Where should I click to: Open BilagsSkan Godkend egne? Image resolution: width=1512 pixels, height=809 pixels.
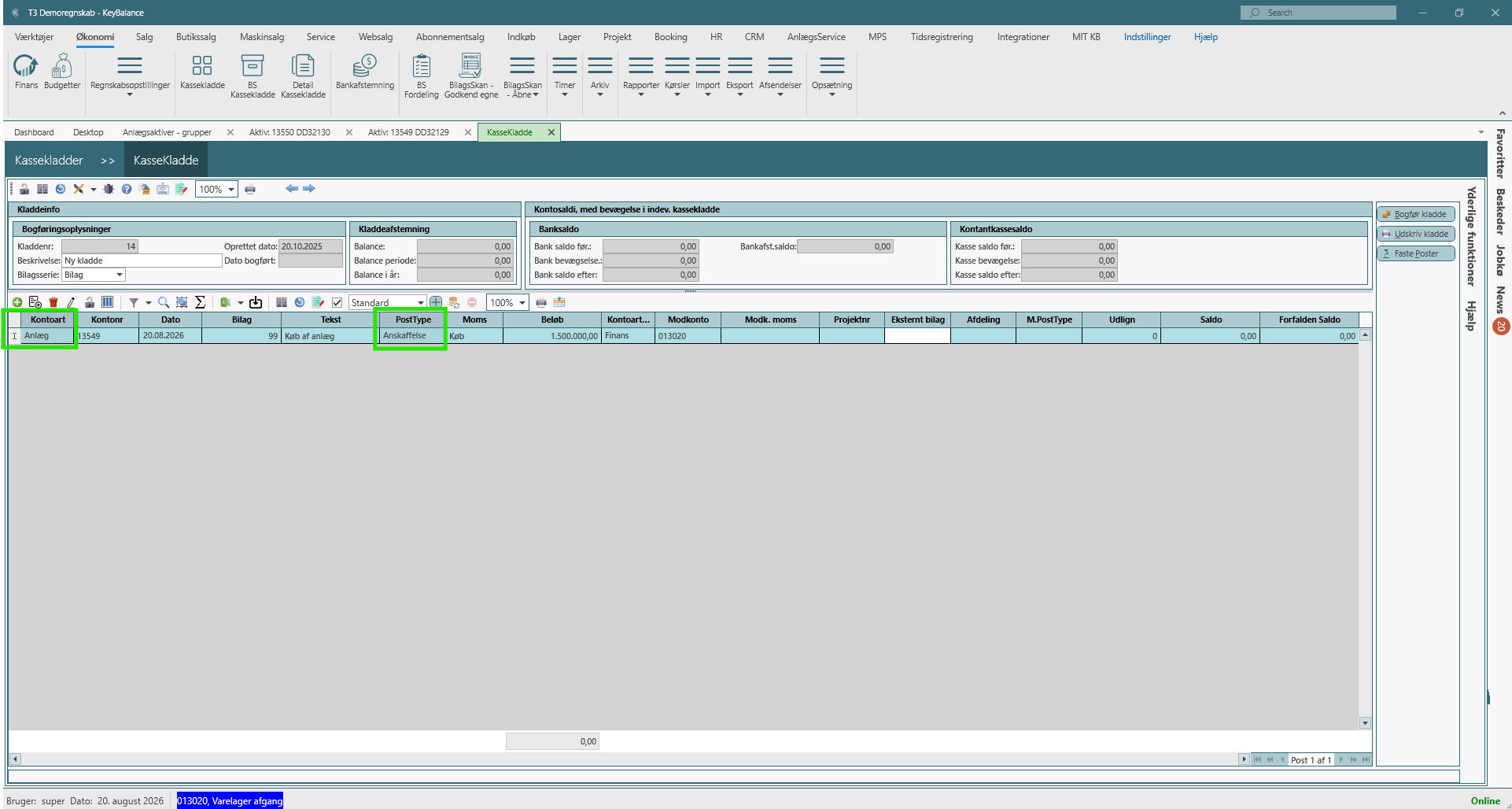tap(471, 76)
